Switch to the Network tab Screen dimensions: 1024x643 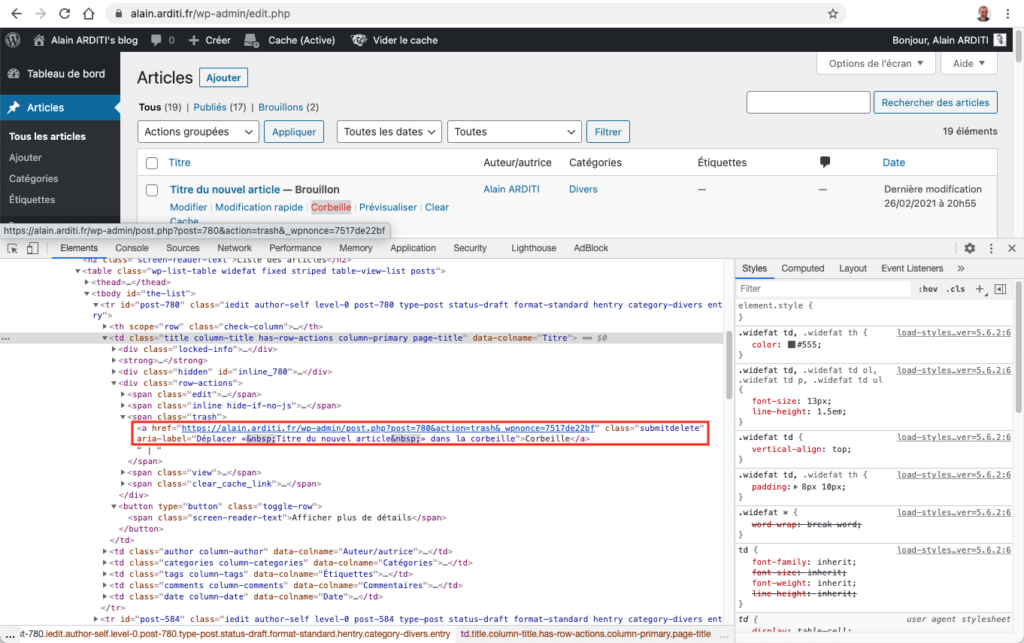[234, 248]
